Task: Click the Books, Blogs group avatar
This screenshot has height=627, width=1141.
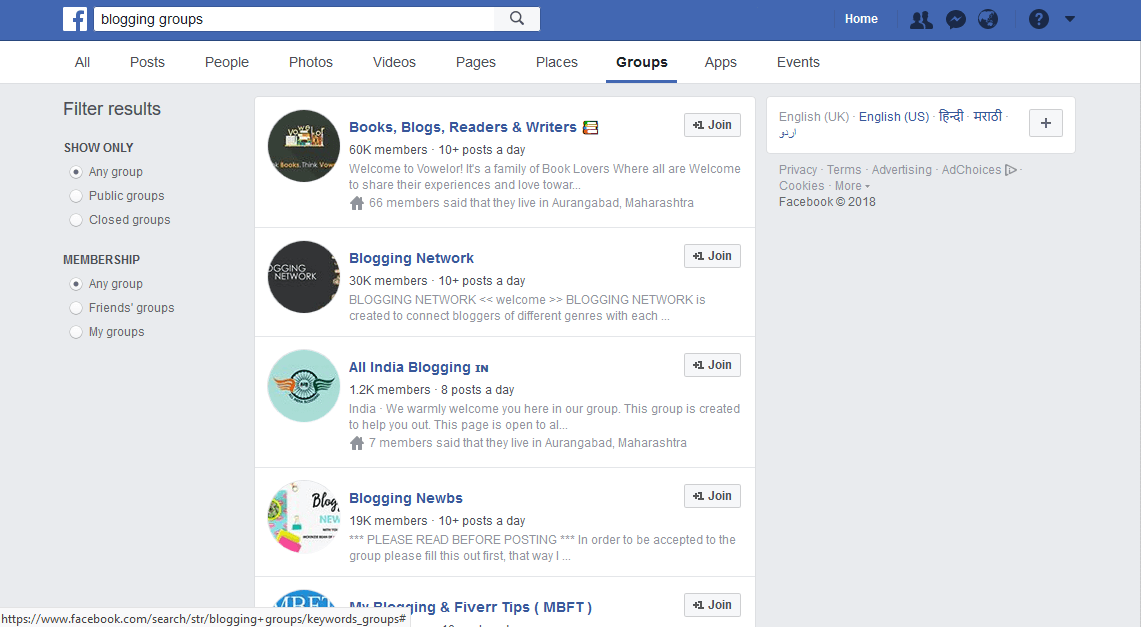Action: click(x=304, y=146)
